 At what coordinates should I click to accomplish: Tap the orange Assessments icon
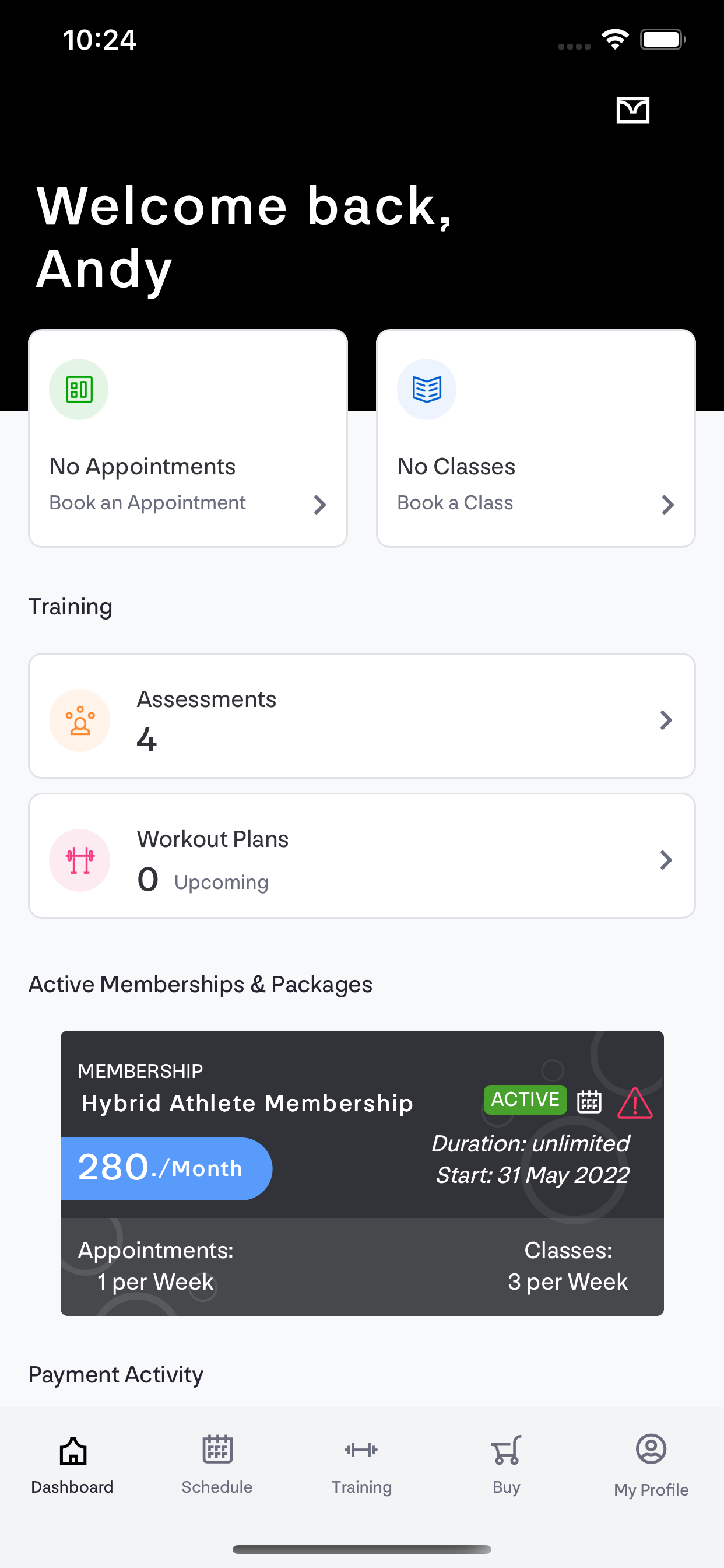point(80,720)
